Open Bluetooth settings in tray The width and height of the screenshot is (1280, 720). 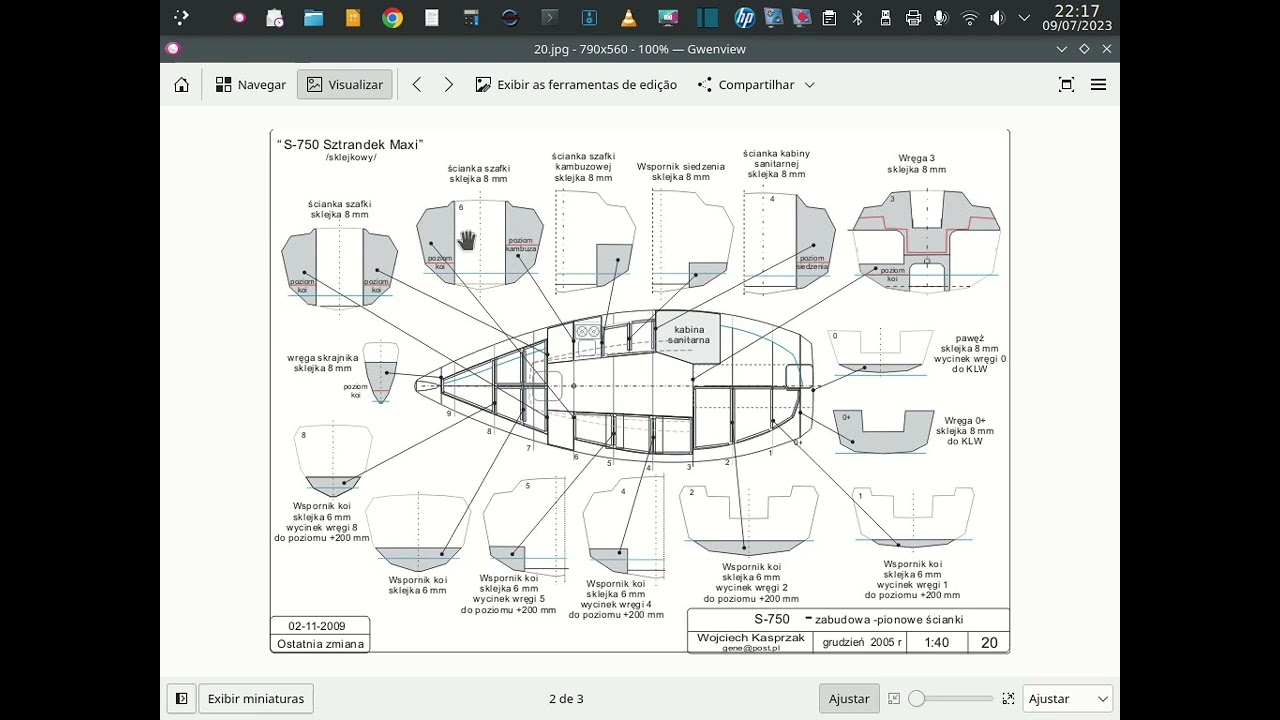coord(857,18)
